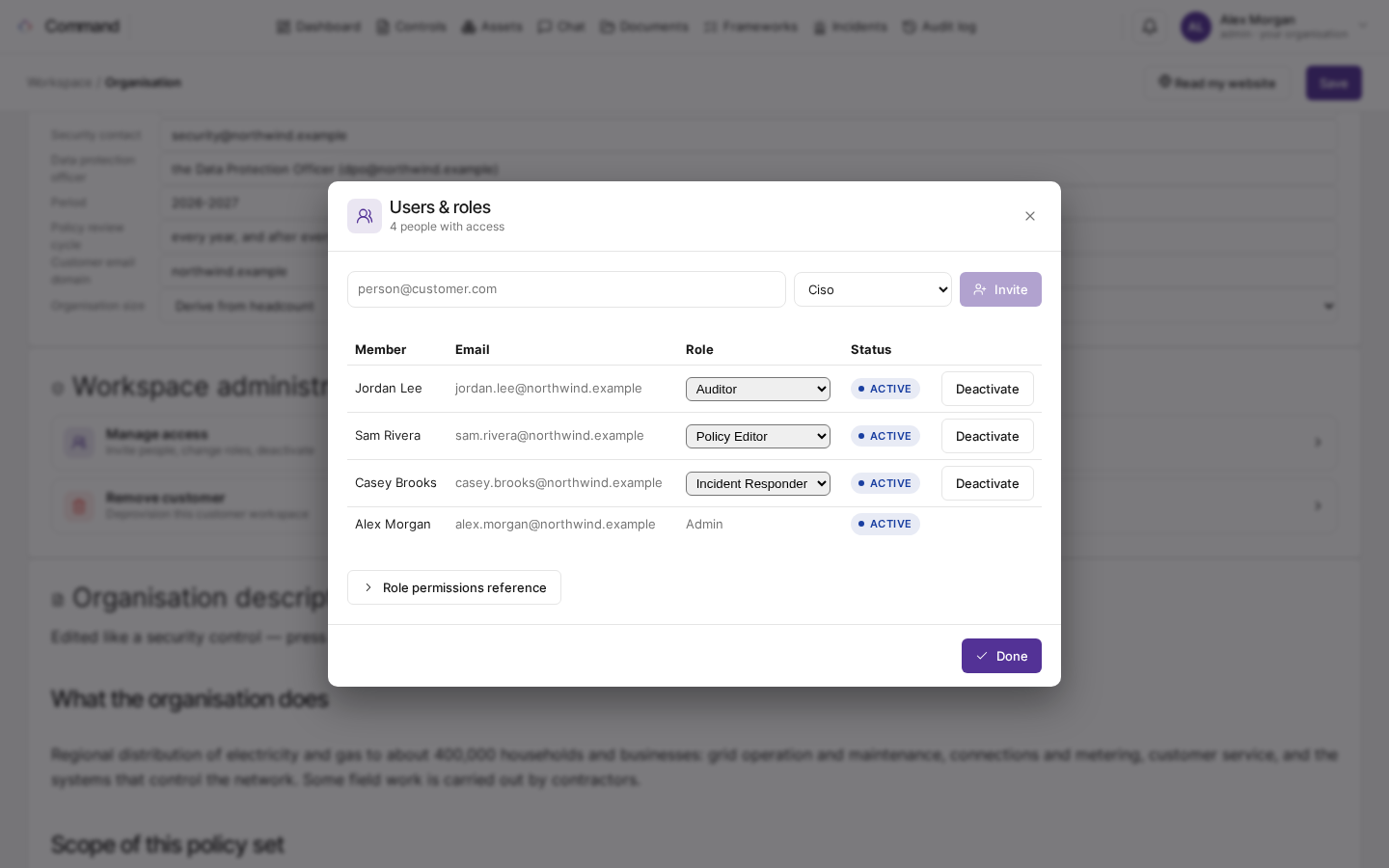Open Frameworks in the top navigation

tap(750, 26)
